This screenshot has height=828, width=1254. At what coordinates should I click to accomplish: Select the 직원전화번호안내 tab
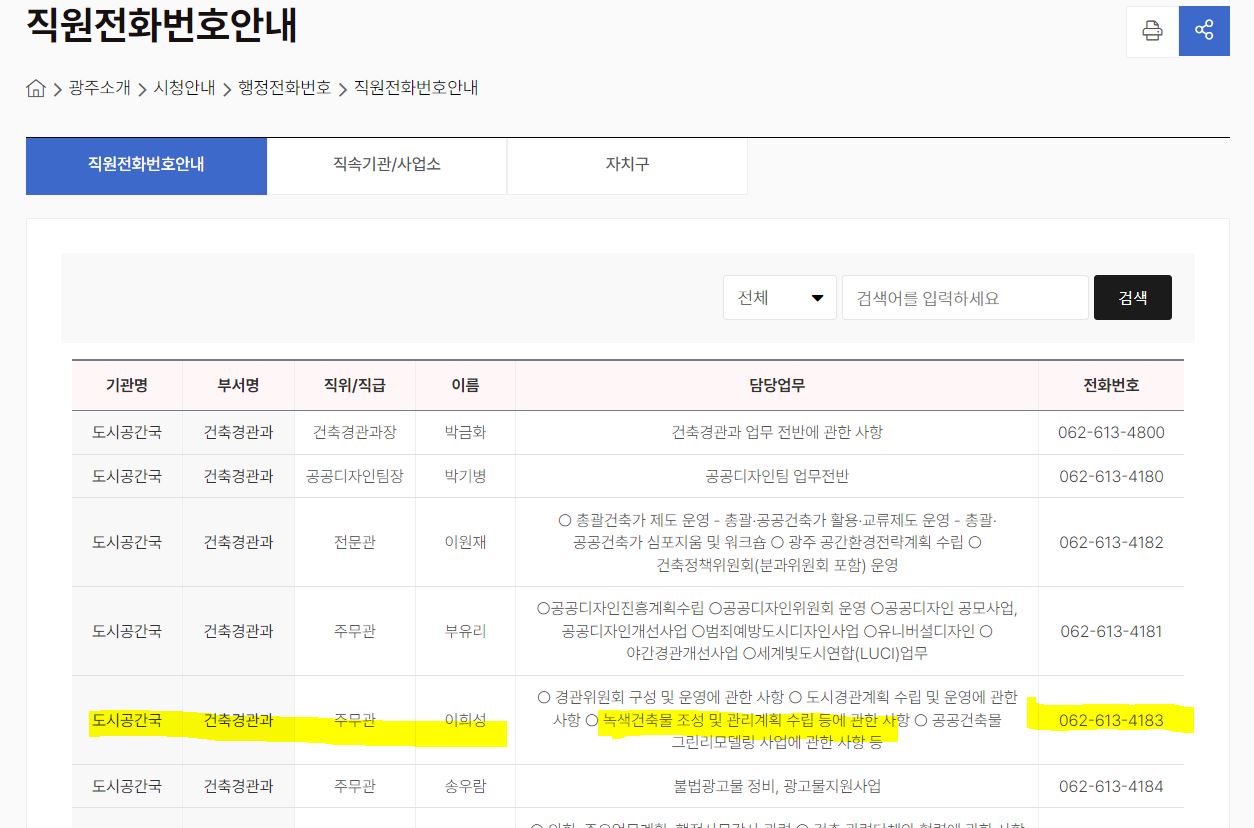pyautogui.click(x=146, y=165)
